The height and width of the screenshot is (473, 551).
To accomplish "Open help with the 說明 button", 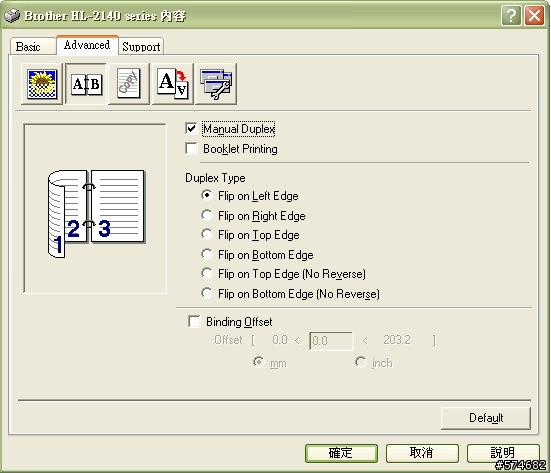I will [503, 453].
